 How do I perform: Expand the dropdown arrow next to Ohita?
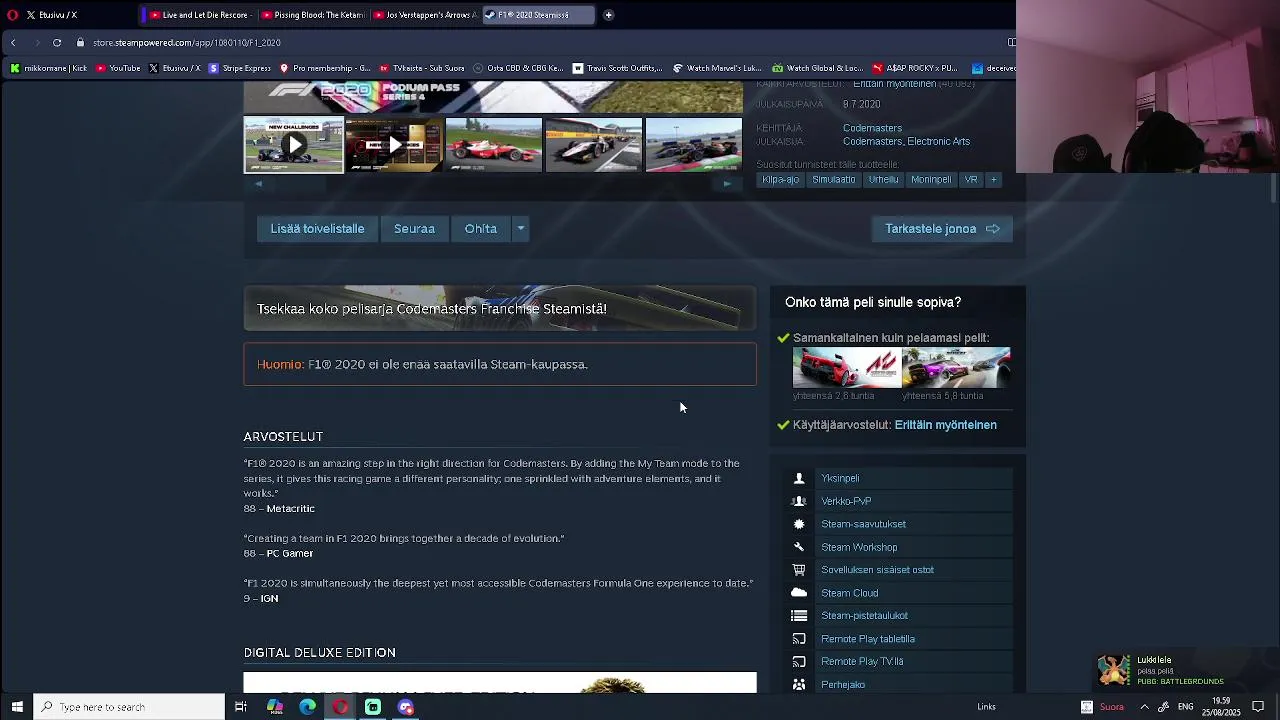[520, 229]
